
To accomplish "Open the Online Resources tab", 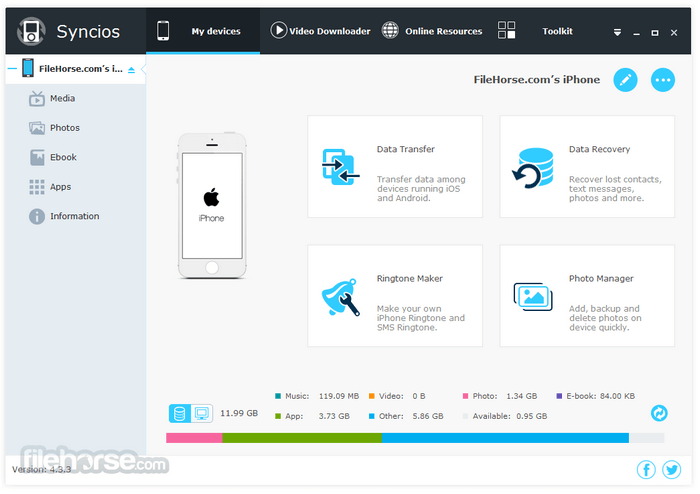I will click(x=432, y=31).
